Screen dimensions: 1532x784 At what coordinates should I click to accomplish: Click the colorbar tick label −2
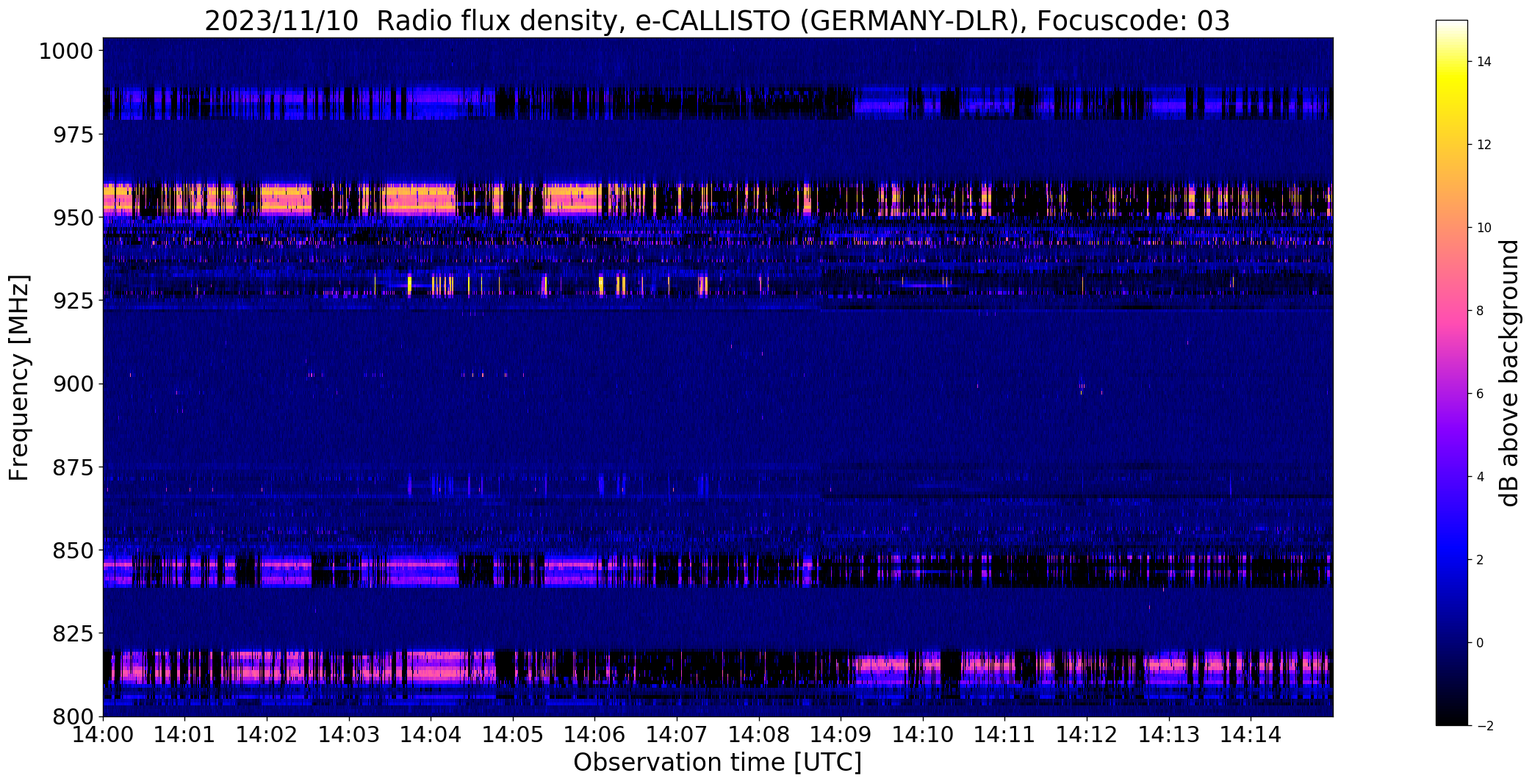tap(1484, 726)
